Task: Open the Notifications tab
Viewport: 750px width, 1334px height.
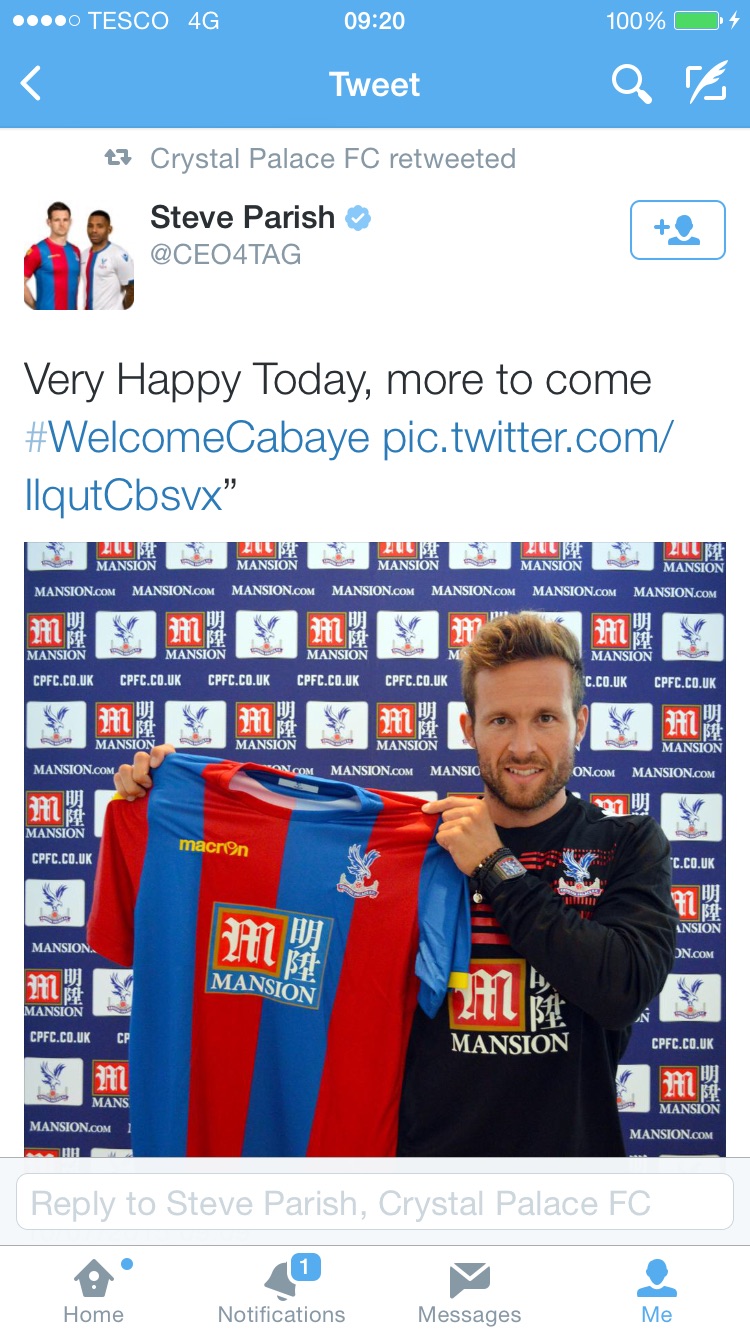Action: [282, 1291]
